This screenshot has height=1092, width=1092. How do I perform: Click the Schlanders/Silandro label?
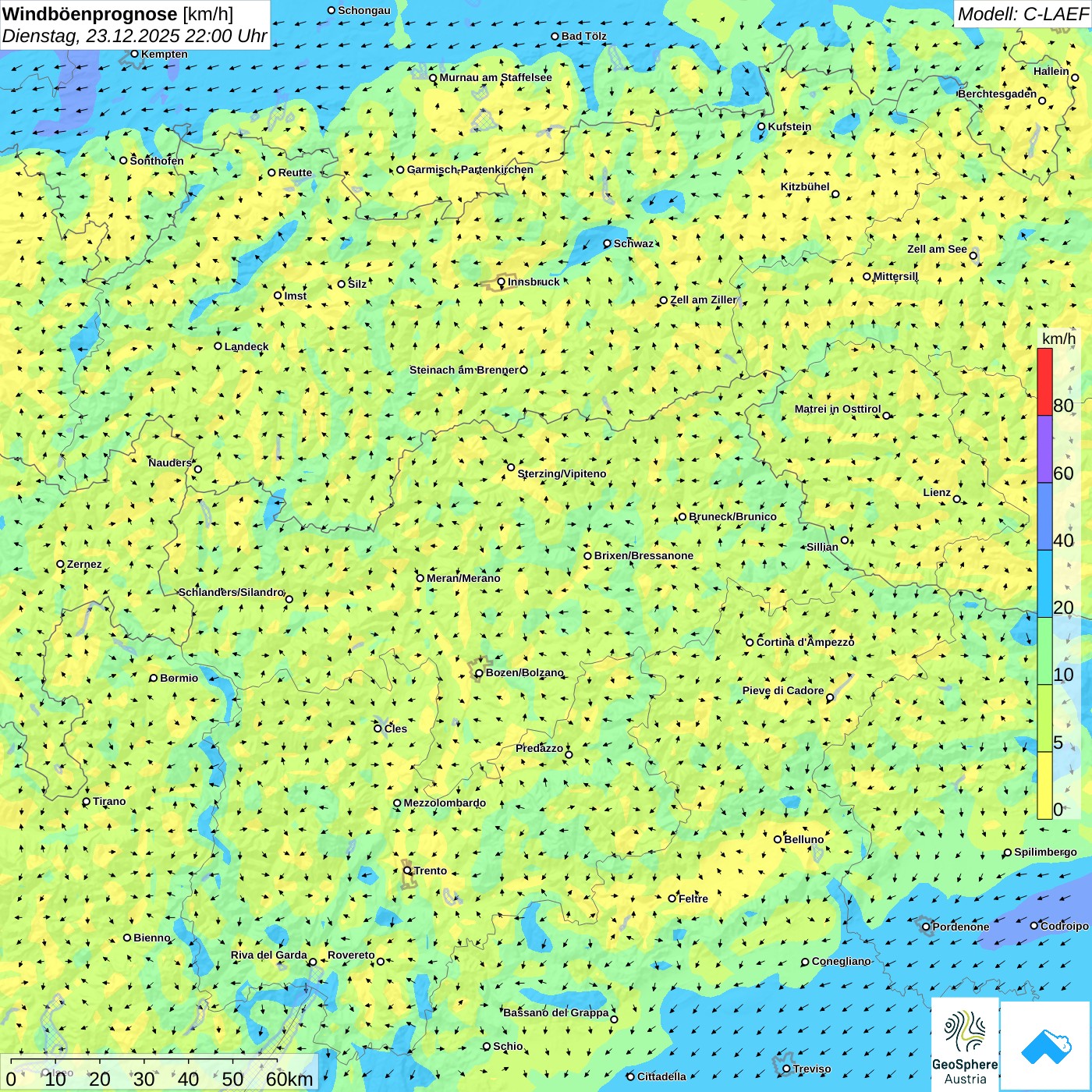[231, 592]
